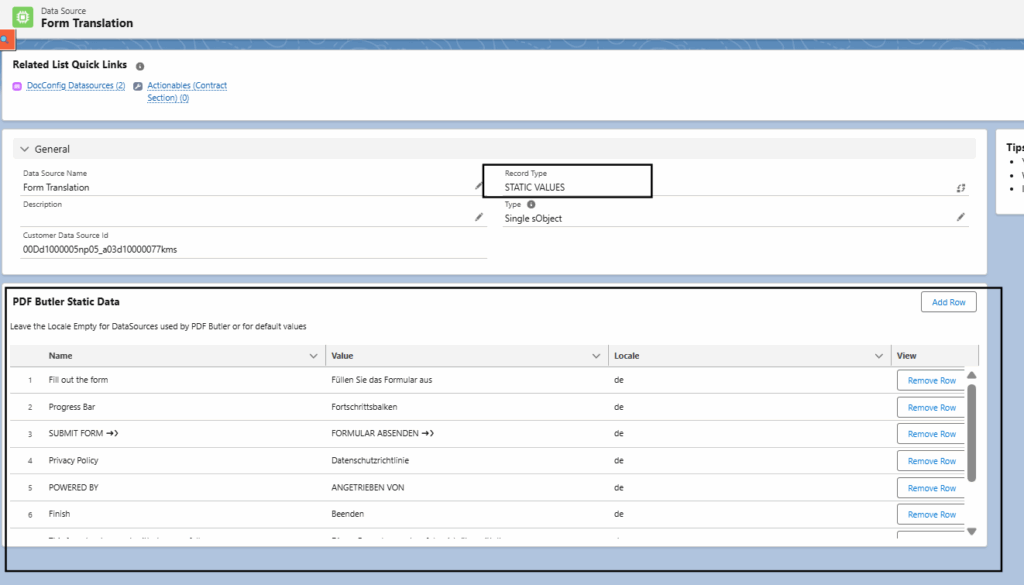Remove the SUBMIT FORM translation row
Screen dimensions: 1024x585
[930, 433]
